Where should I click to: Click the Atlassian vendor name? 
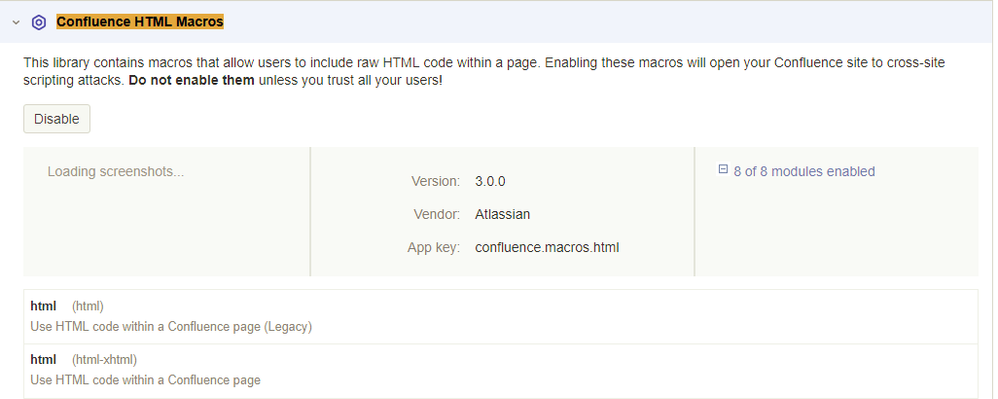coord(502,214)
